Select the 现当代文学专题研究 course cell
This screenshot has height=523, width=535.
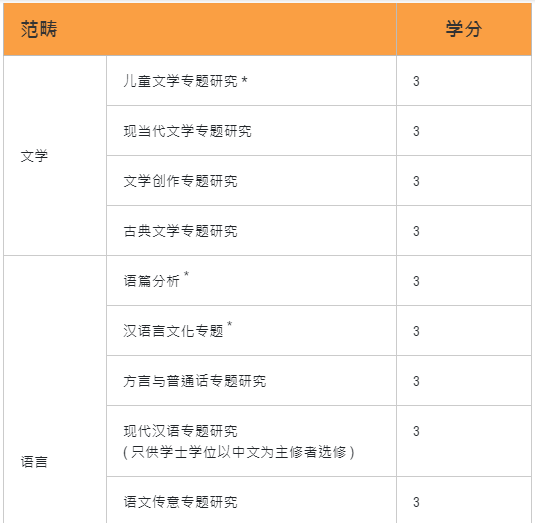tap(251, 131)
